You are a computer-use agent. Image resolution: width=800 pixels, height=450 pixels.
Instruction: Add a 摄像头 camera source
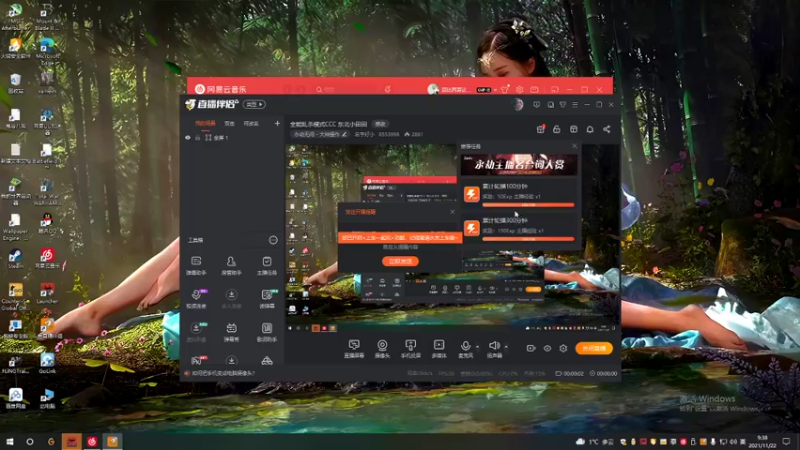[x=382, y=349]
